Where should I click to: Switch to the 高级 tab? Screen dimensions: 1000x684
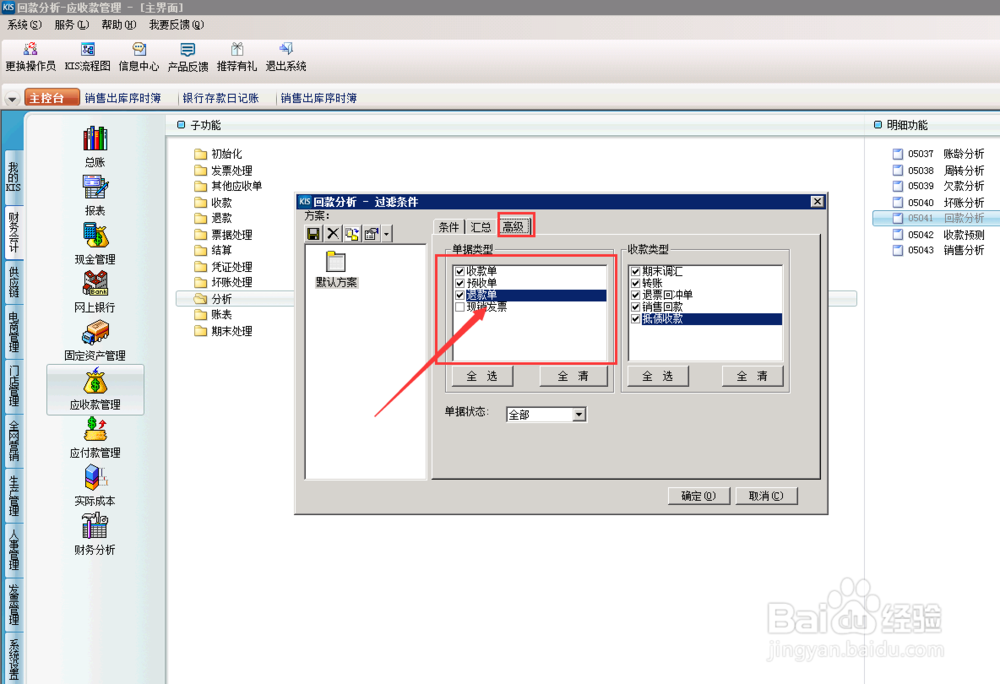514,226
